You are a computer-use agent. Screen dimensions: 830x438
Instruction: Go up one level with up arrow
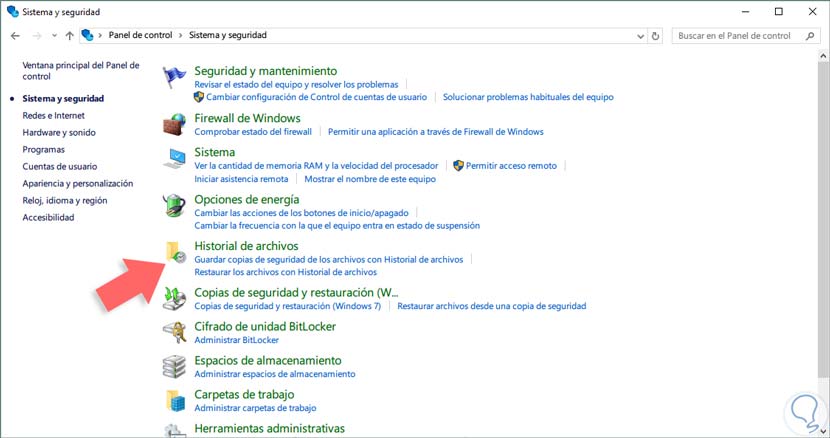click(x=69, y=35)
